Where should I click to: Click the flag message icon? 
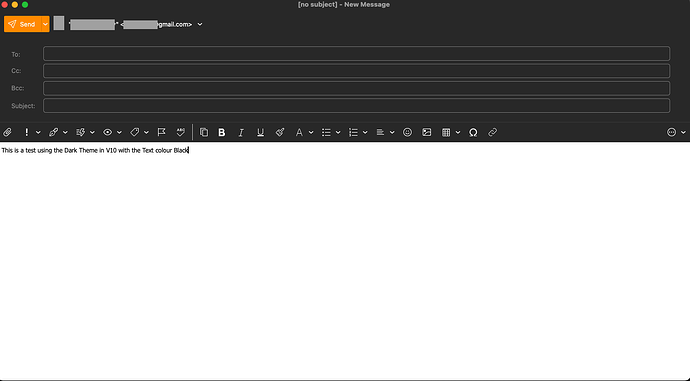pyautogui.click(x=161, y=132)
